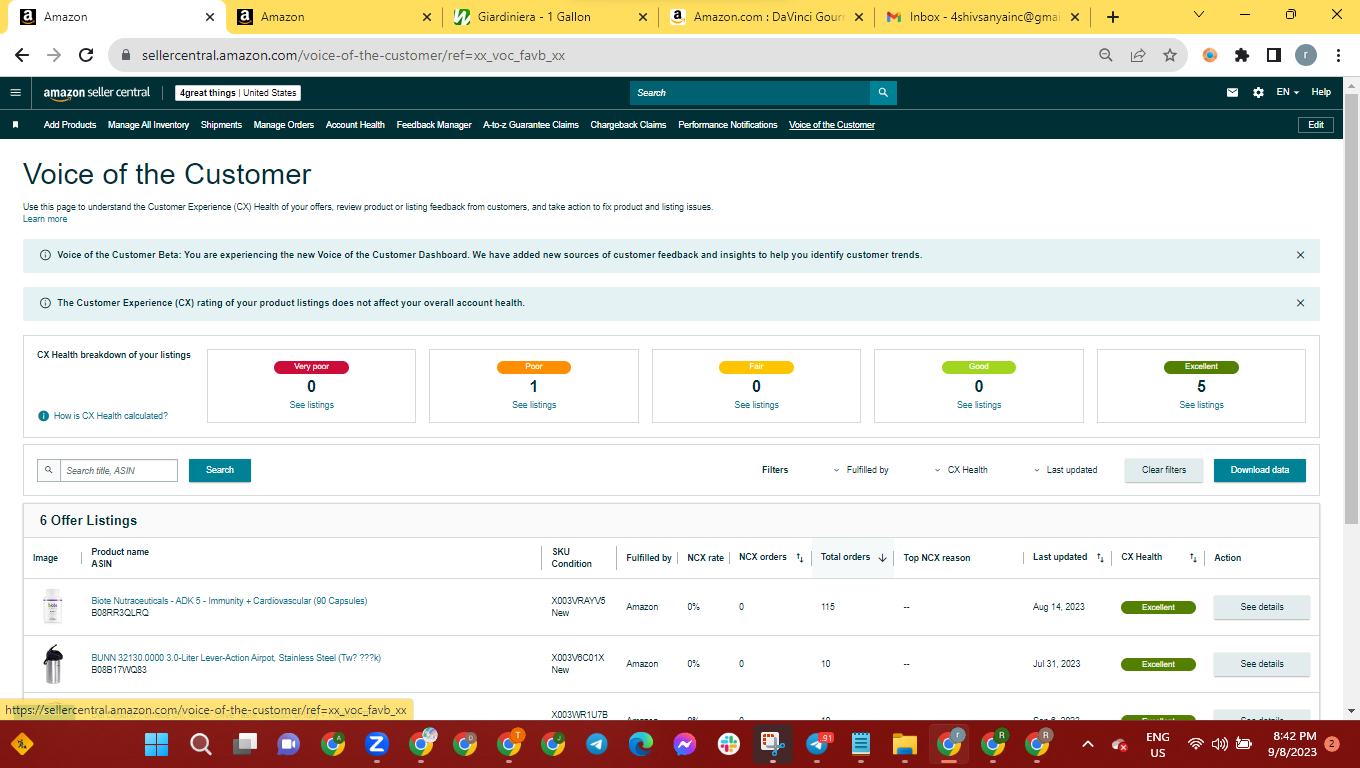The width and height of the screenshot is (1360, 768).
Task: Open Manage Orders in the nav bar
Action: coord(284,125)
